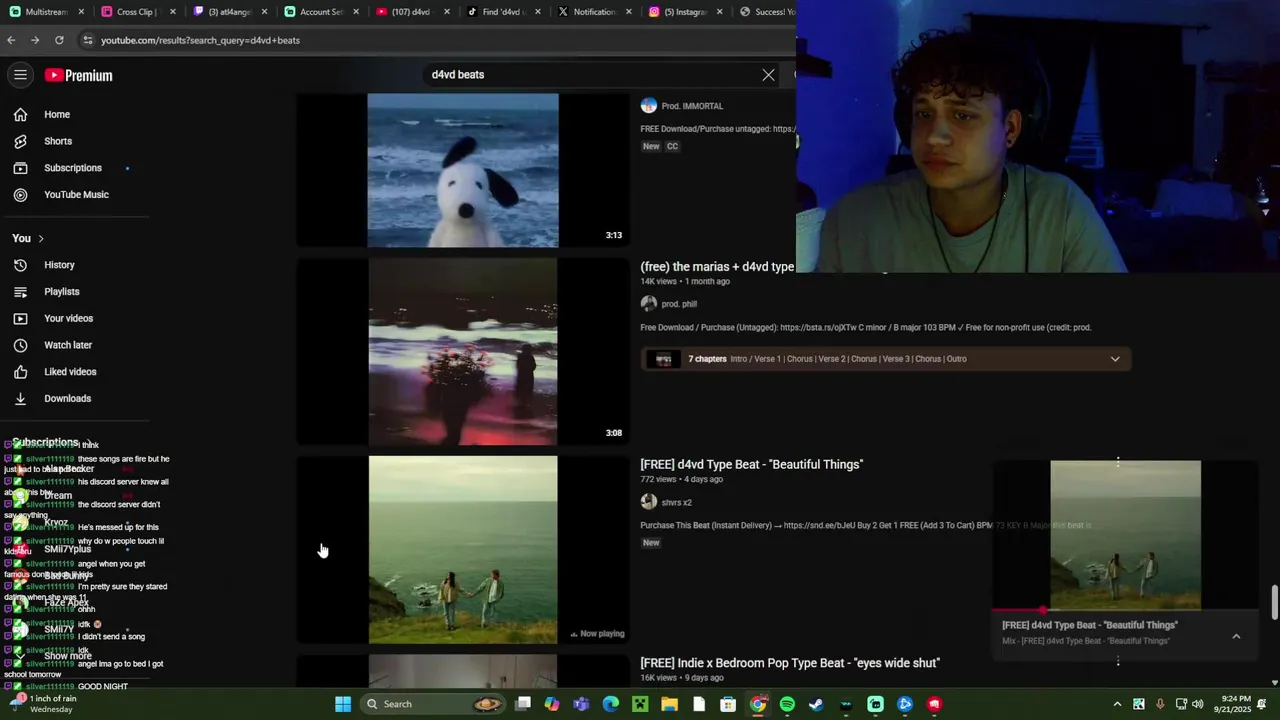Open YouTube Music link in sidebar
1280x720 pixels.
(76, 195)
